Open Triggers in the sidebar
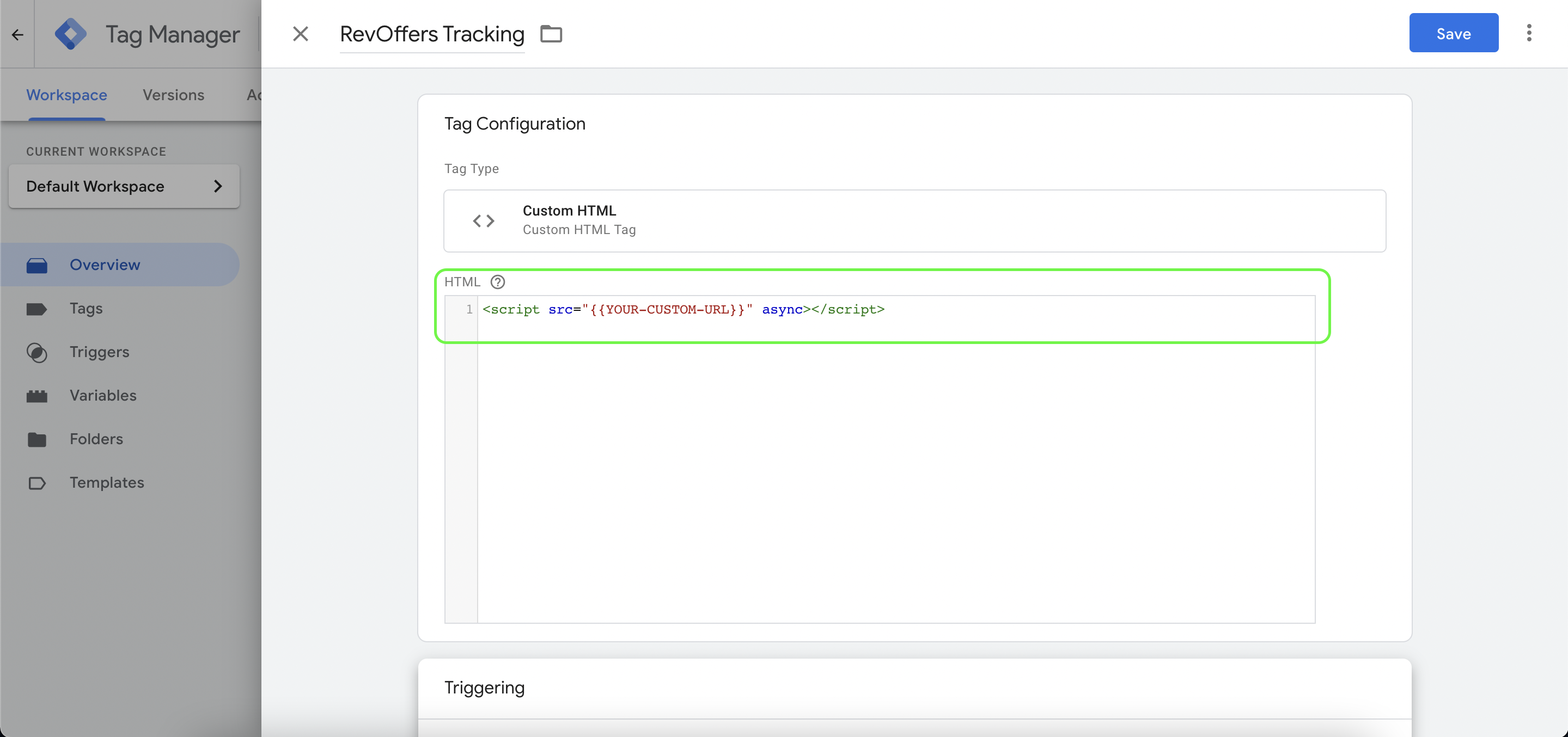 tap(119, 352)
